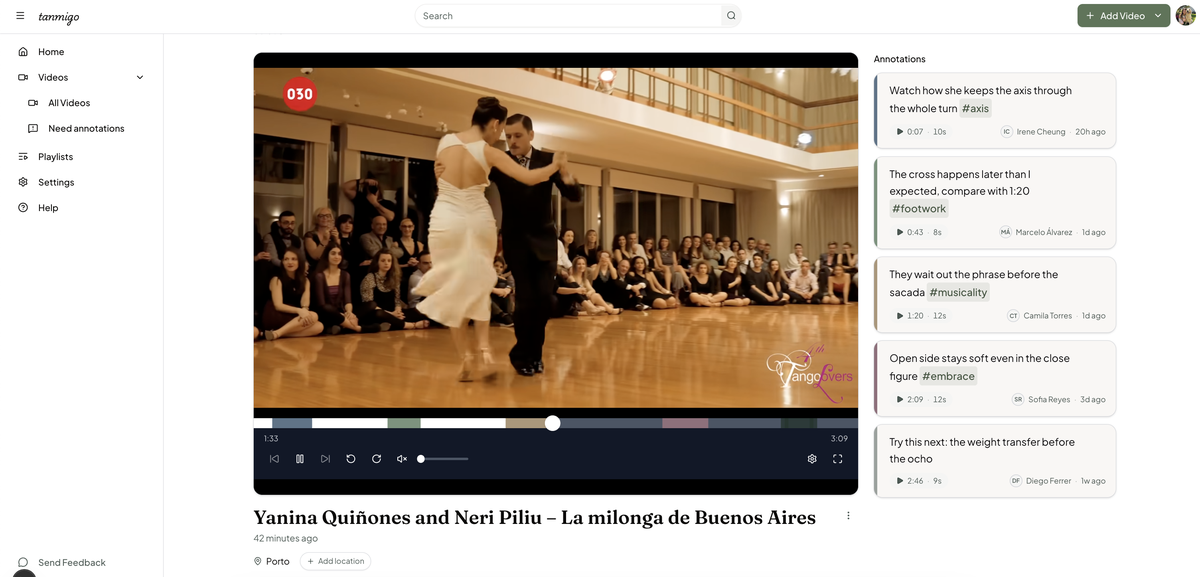1200x577 pixels.
Task: Open player settings gear
Action: pos(812,459)
